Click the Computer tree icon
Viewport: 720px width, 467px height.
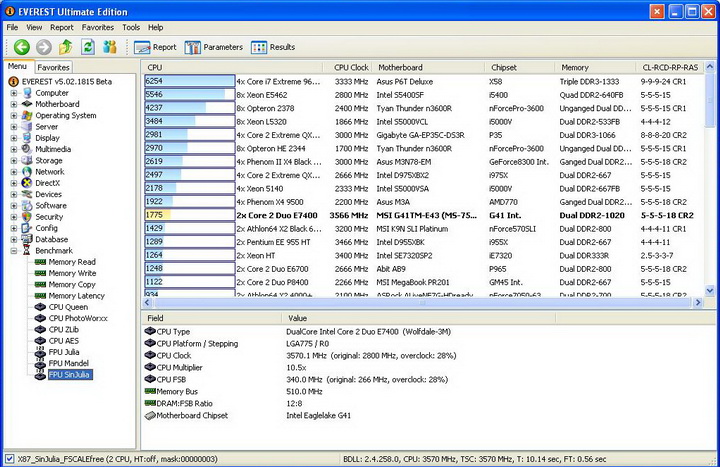[x=27, y=93]
